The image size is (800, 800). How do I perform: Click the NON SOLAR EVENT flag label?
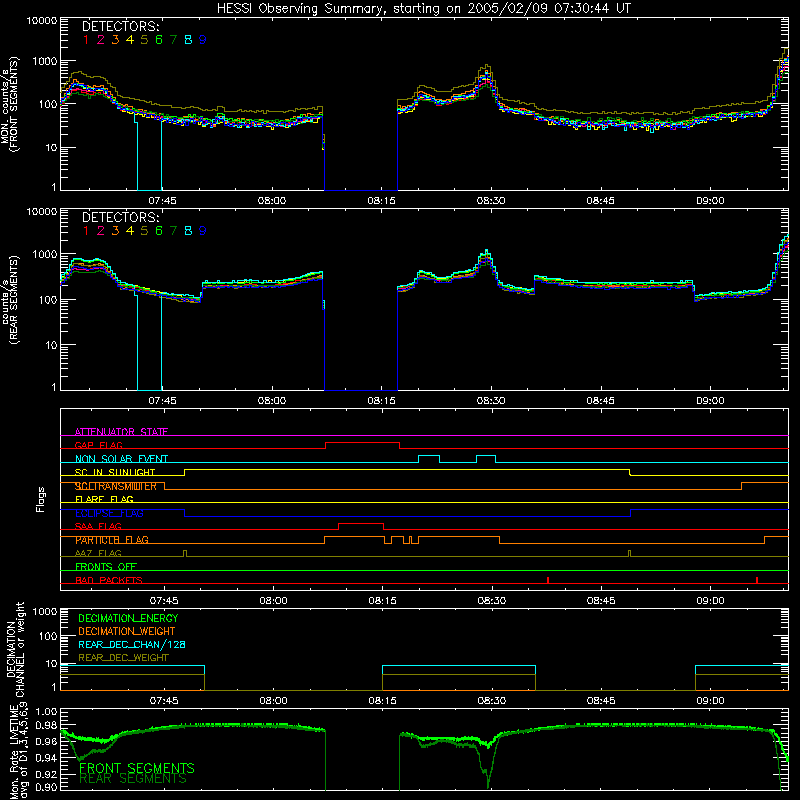[121, 459]
